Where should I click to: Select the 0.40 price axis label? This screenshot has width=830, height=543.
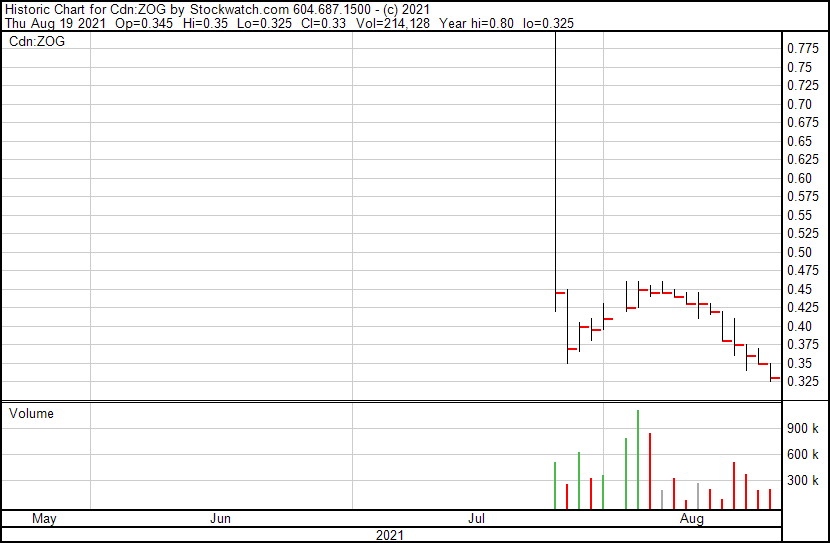[x=799, y=327]
